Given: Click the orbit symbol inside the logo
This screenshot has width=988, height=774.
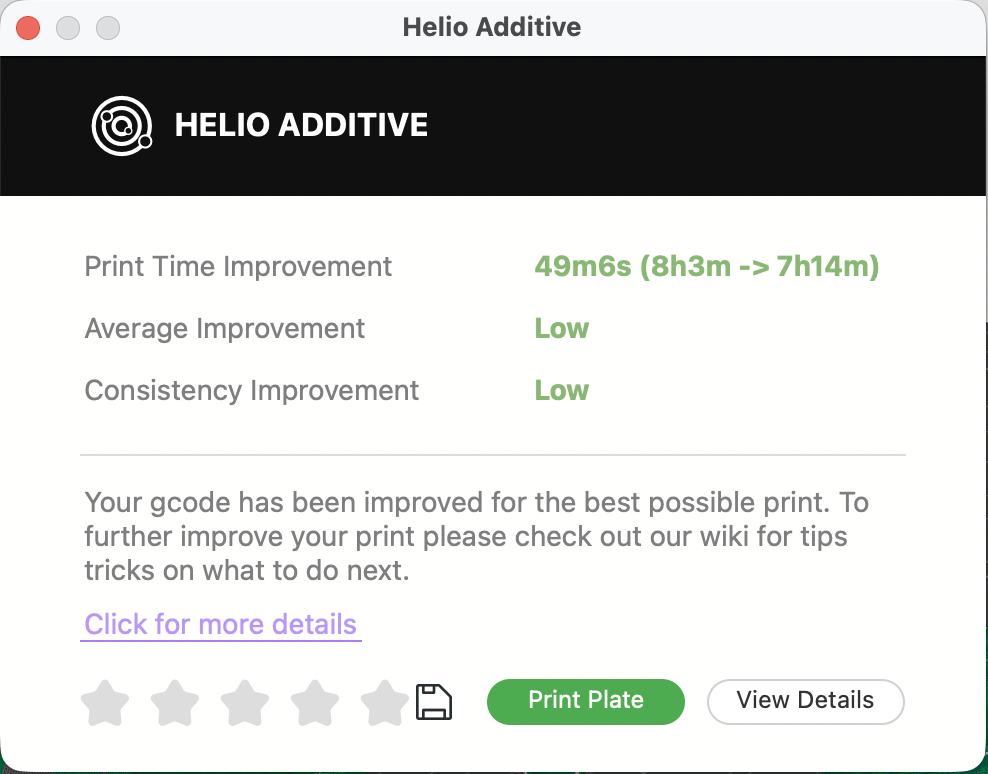Looking at the screenshot, I should (122, 125).
